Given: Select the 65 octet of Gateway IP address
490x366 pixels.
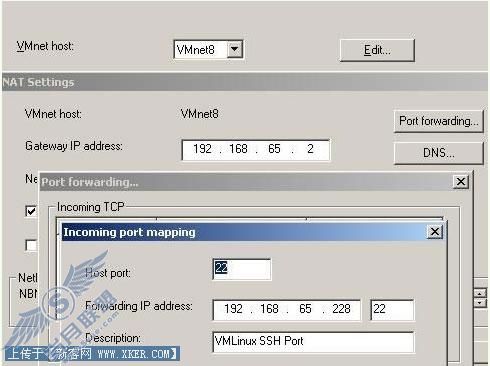Looking at the screenshot, I should click(274, 149).
